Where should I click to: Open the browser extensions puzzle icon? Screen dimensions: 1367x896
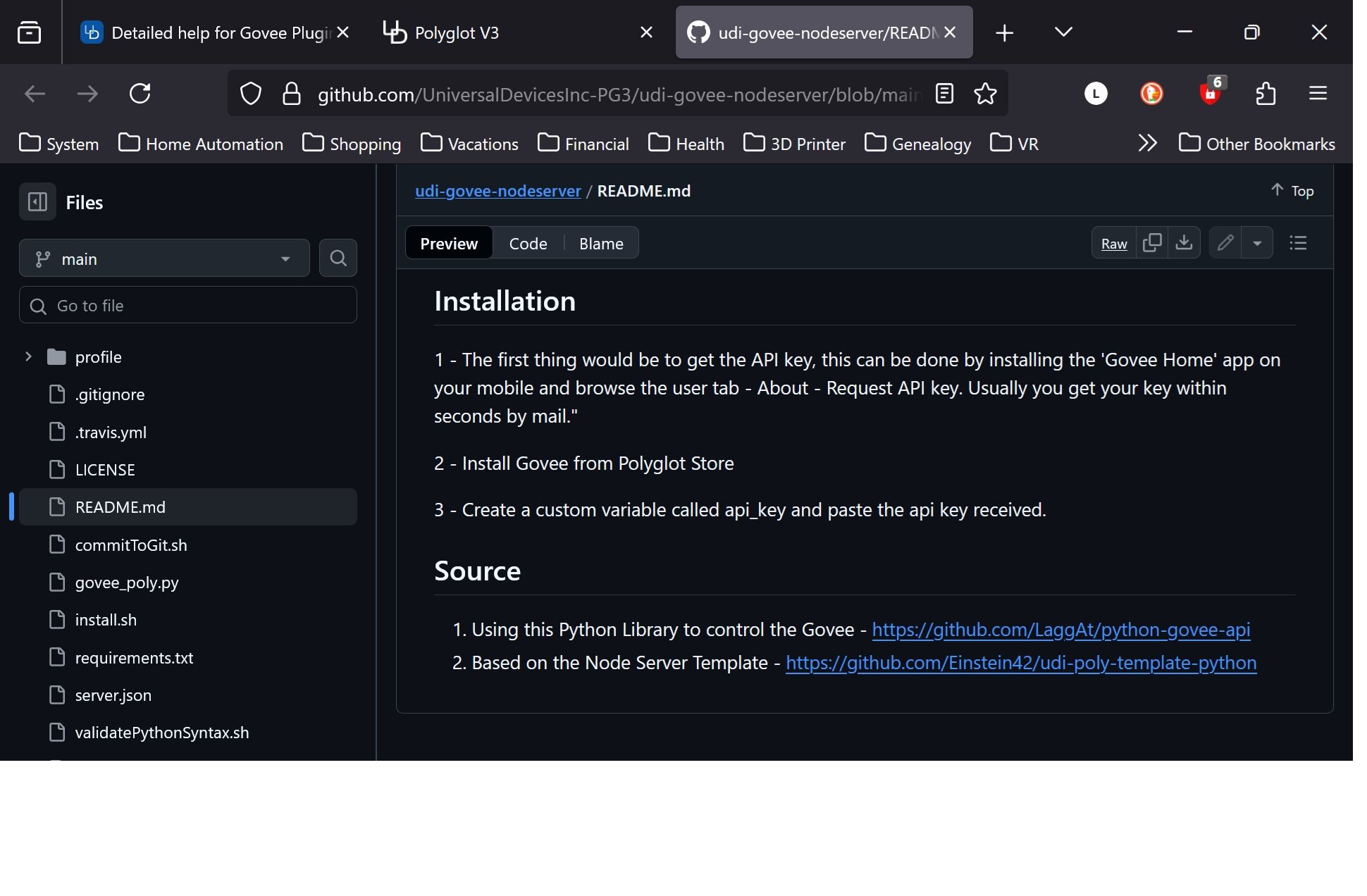coord(1266,94)
